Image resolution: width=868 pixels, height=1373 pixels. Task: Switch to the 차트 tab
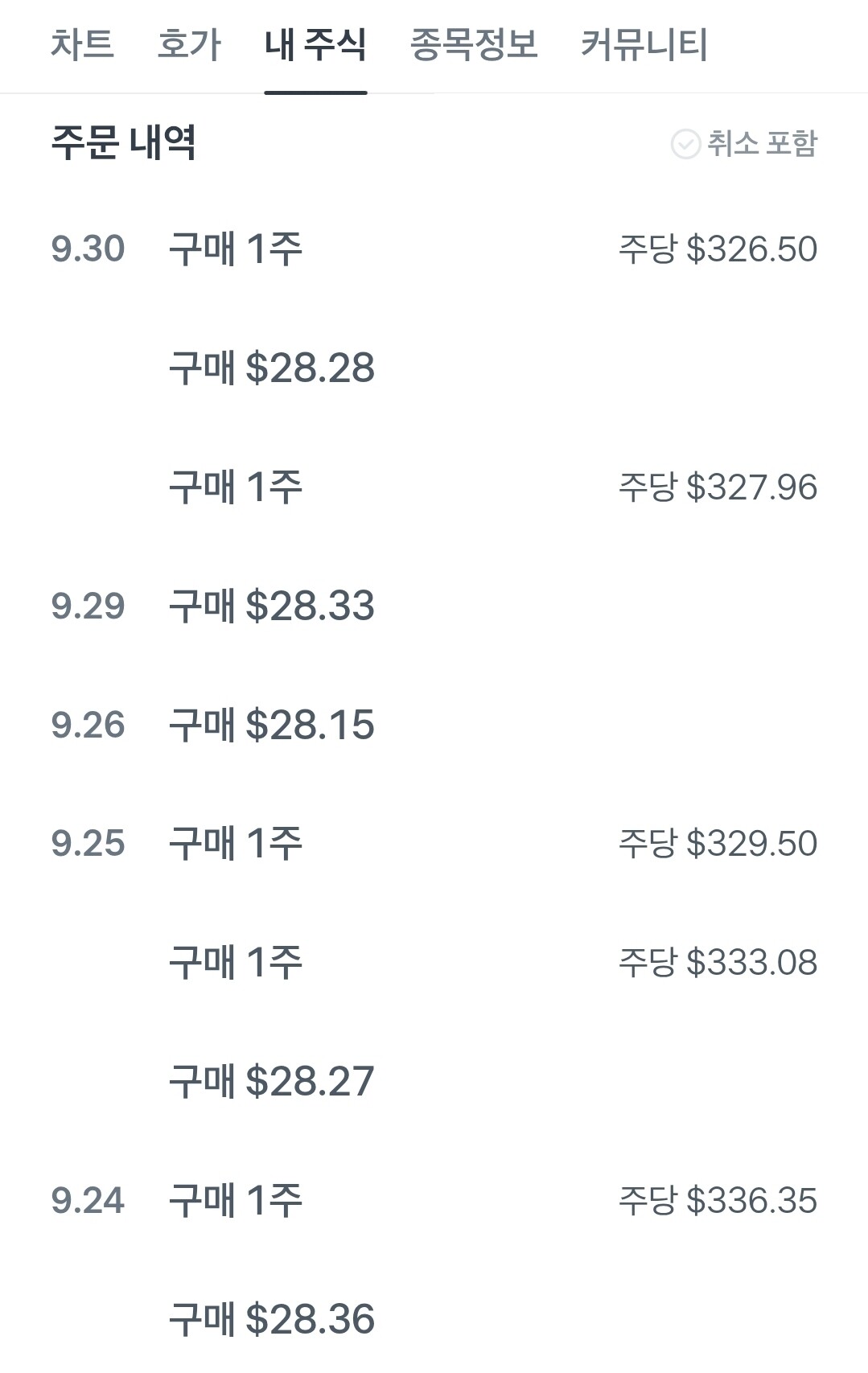pyautogui.click(x=82, y=45)
